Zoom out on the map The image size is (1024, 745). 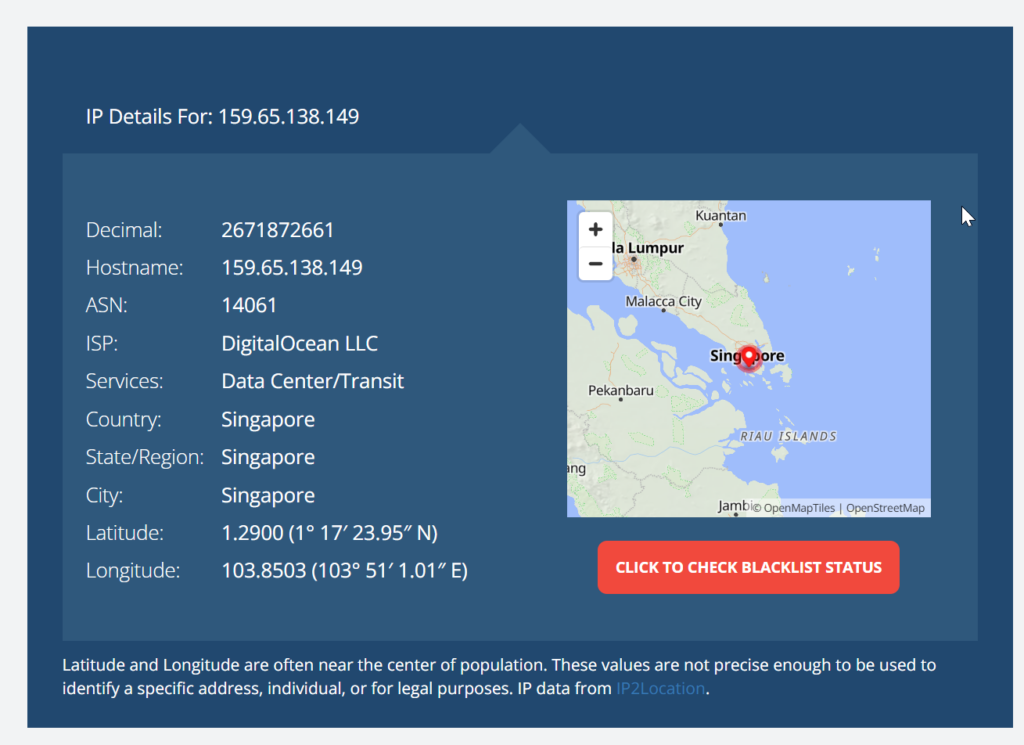(595, 264)
